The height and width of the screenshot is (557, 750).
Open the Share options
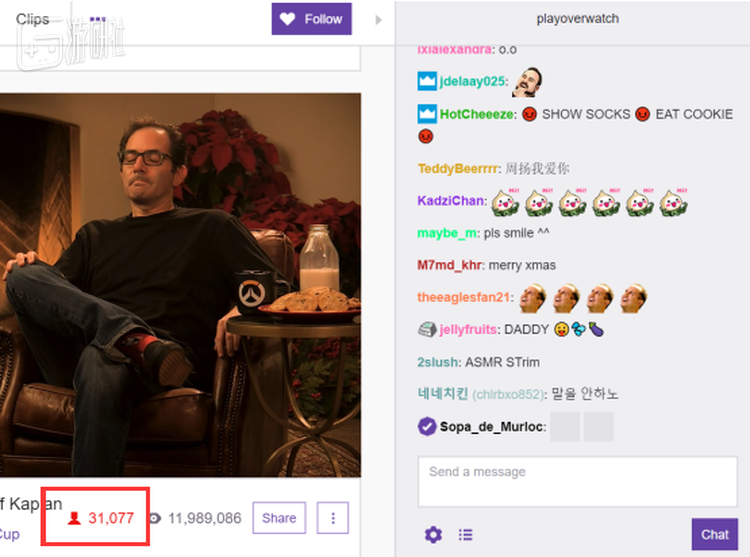tap(279, 518)
